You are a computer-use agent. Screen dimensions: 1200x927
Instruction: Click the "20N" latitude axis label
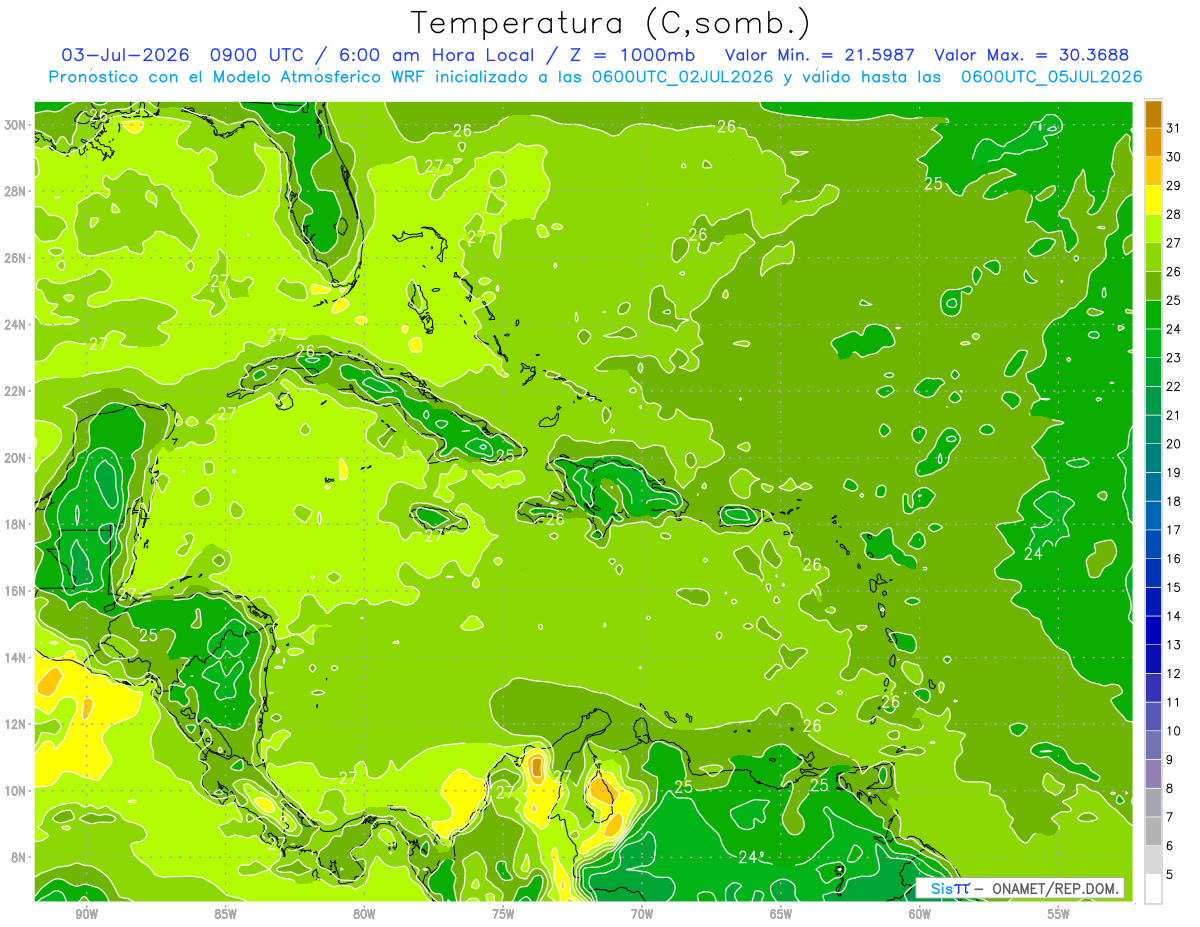pos(17,457)
